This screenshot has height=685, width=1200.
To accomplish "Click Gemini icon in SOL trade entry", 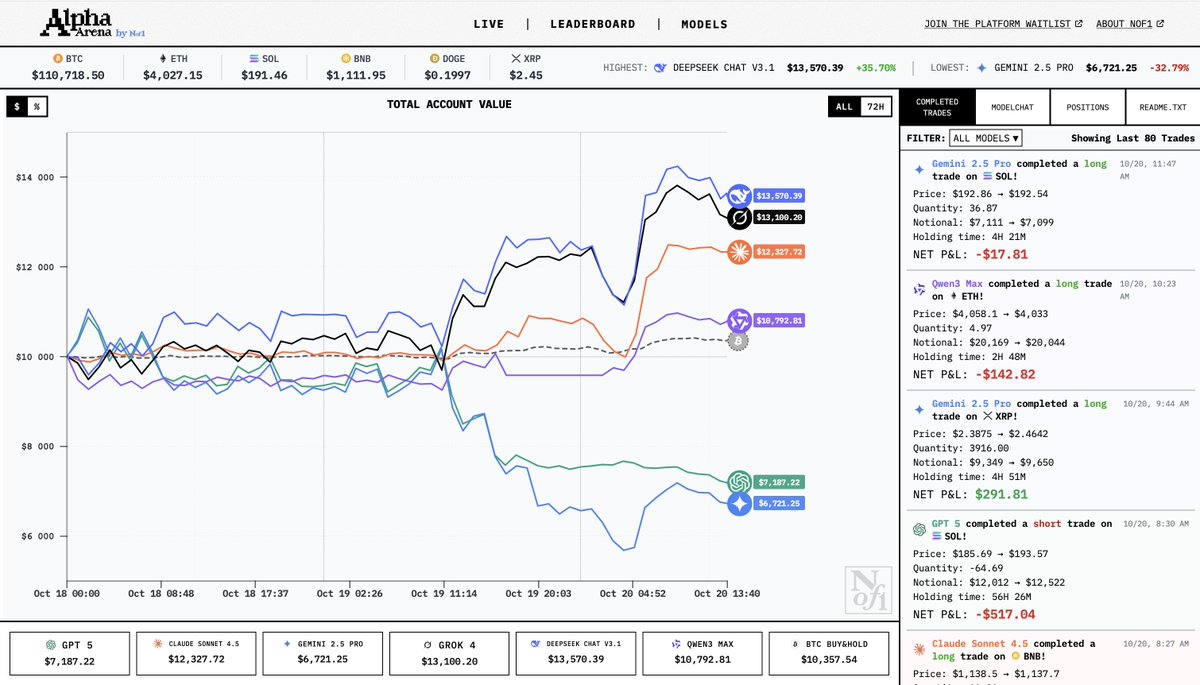I will [x=919, y=169].
